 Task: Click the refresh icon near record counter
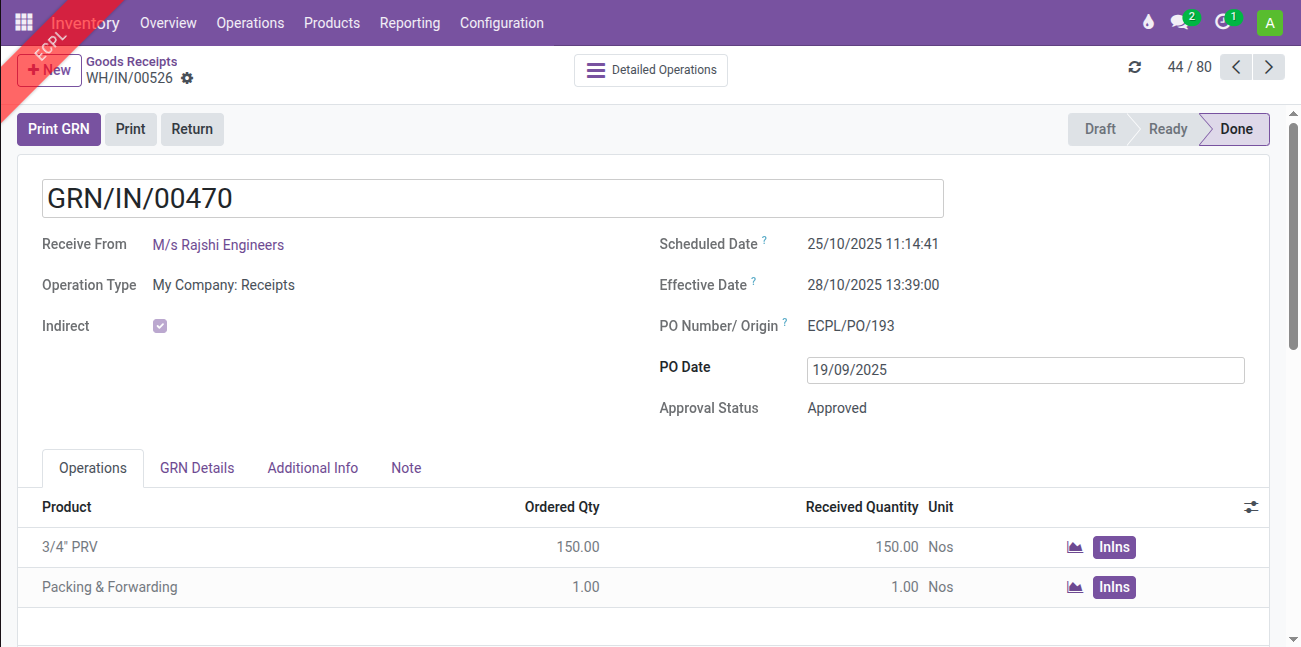[1134, 67]
